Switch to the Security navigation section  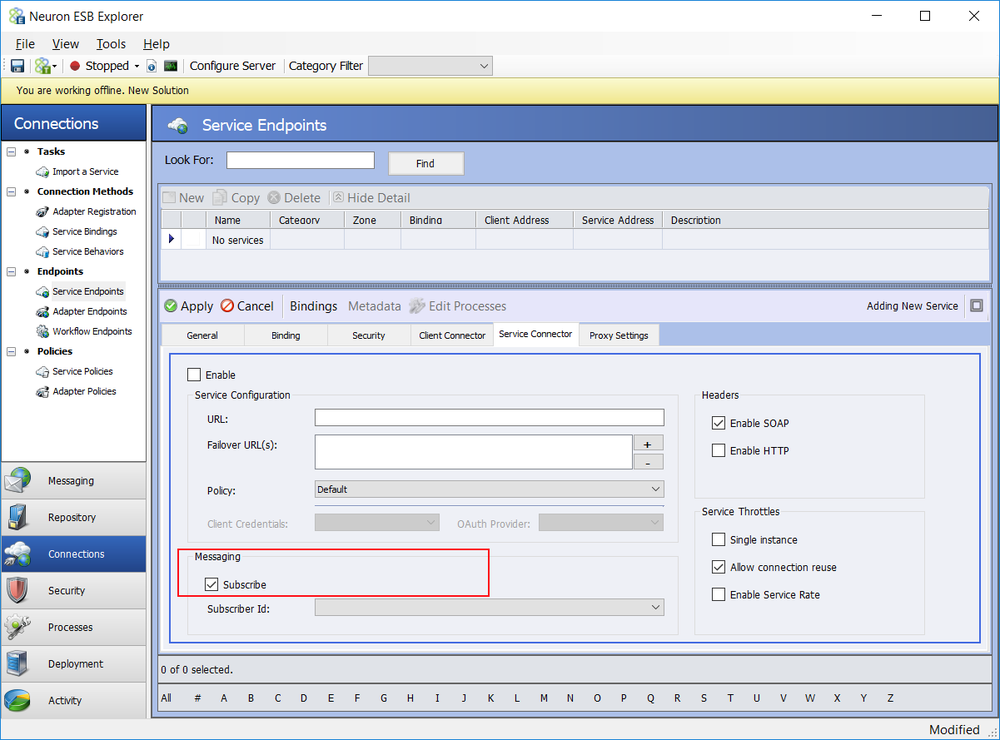pyautogui.click(x=74, y=591)
